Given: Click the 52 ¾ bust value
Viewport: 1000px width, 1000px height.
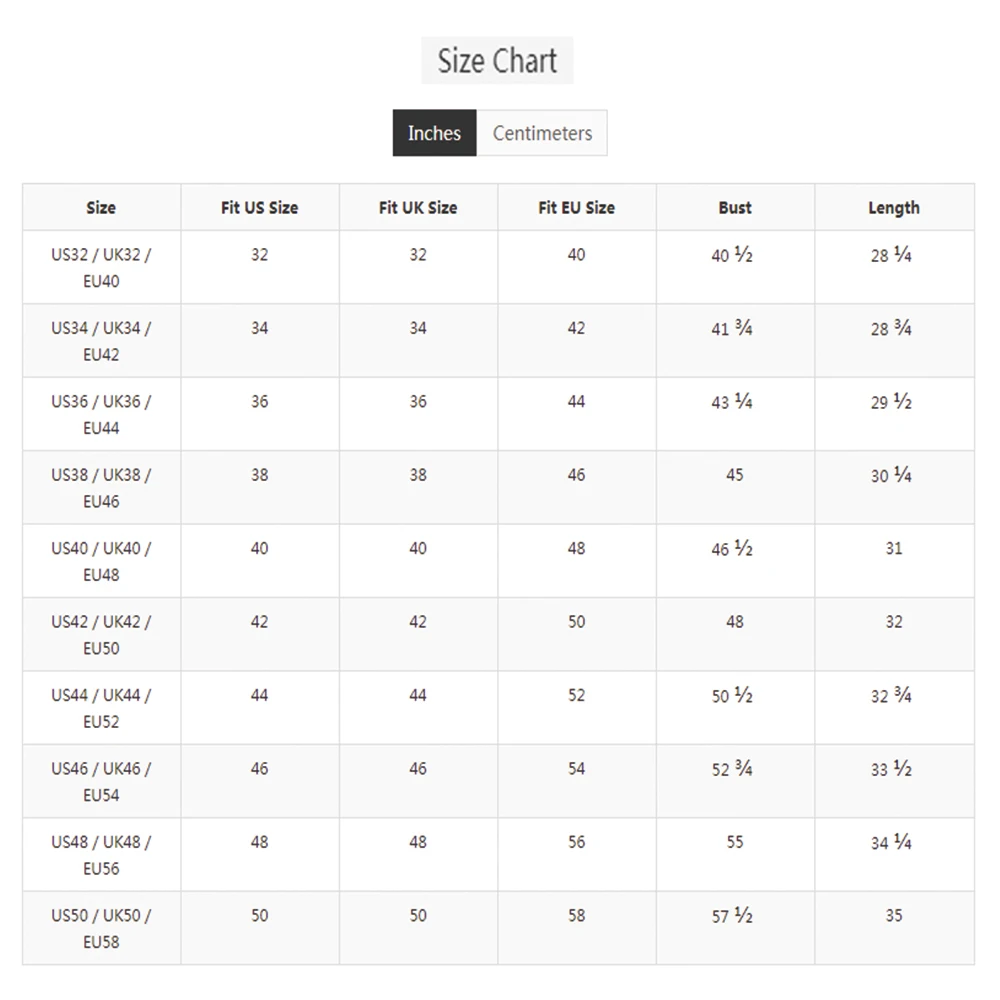Looking at the screenshot, I should (x=732, y=768).
